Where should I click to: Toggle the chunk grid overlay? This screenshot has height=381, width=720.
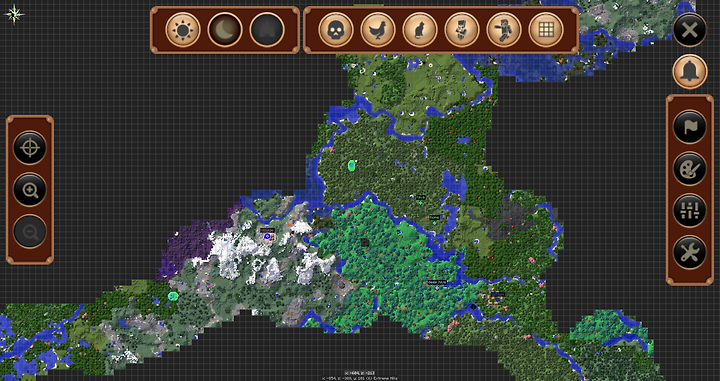point(546,30)
